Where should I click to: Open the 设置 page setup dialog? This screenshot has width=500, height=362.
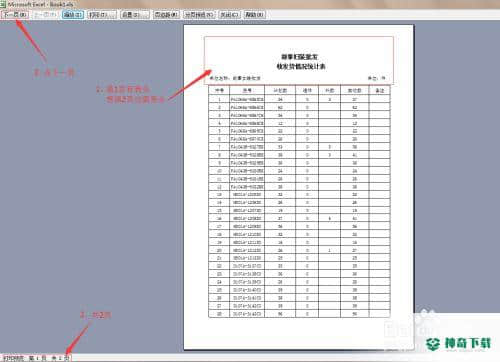(x=134, y=15)
